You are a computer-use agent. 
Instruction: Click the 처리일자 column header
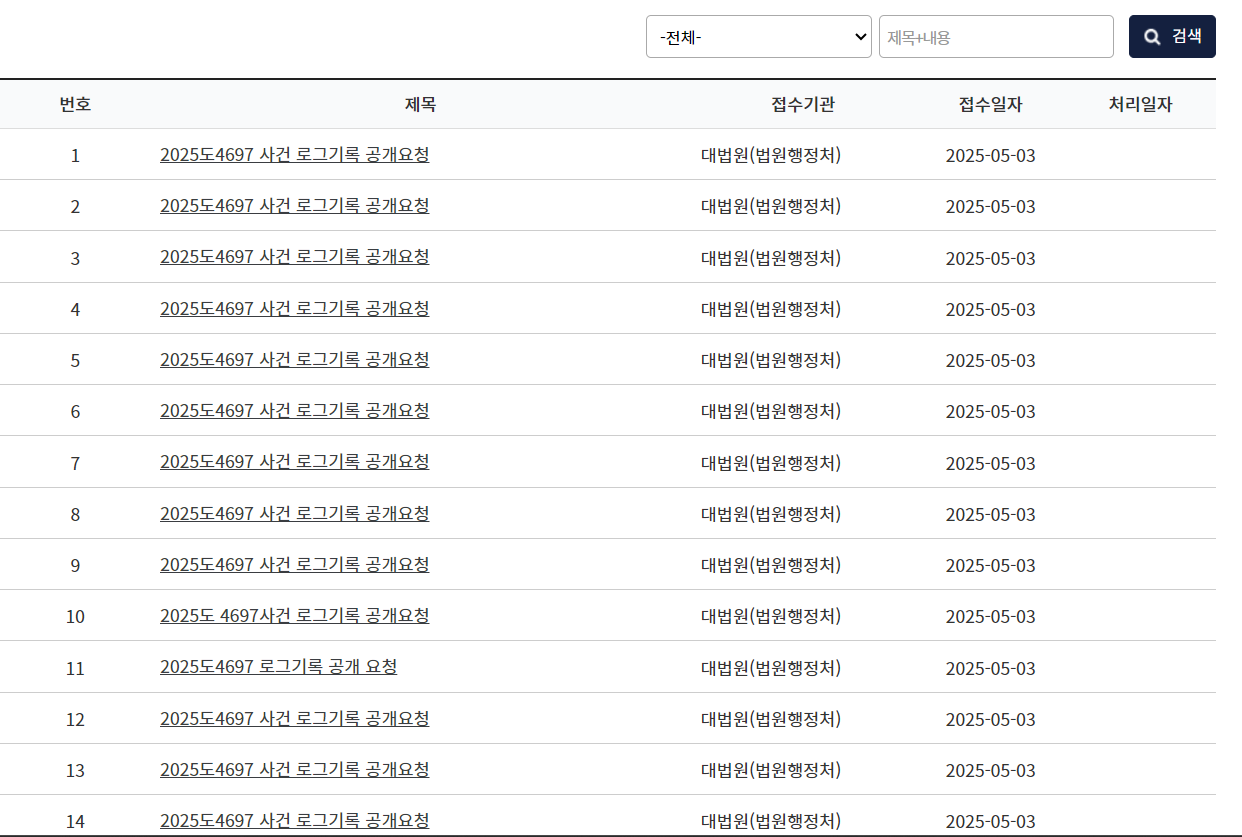1139,104
